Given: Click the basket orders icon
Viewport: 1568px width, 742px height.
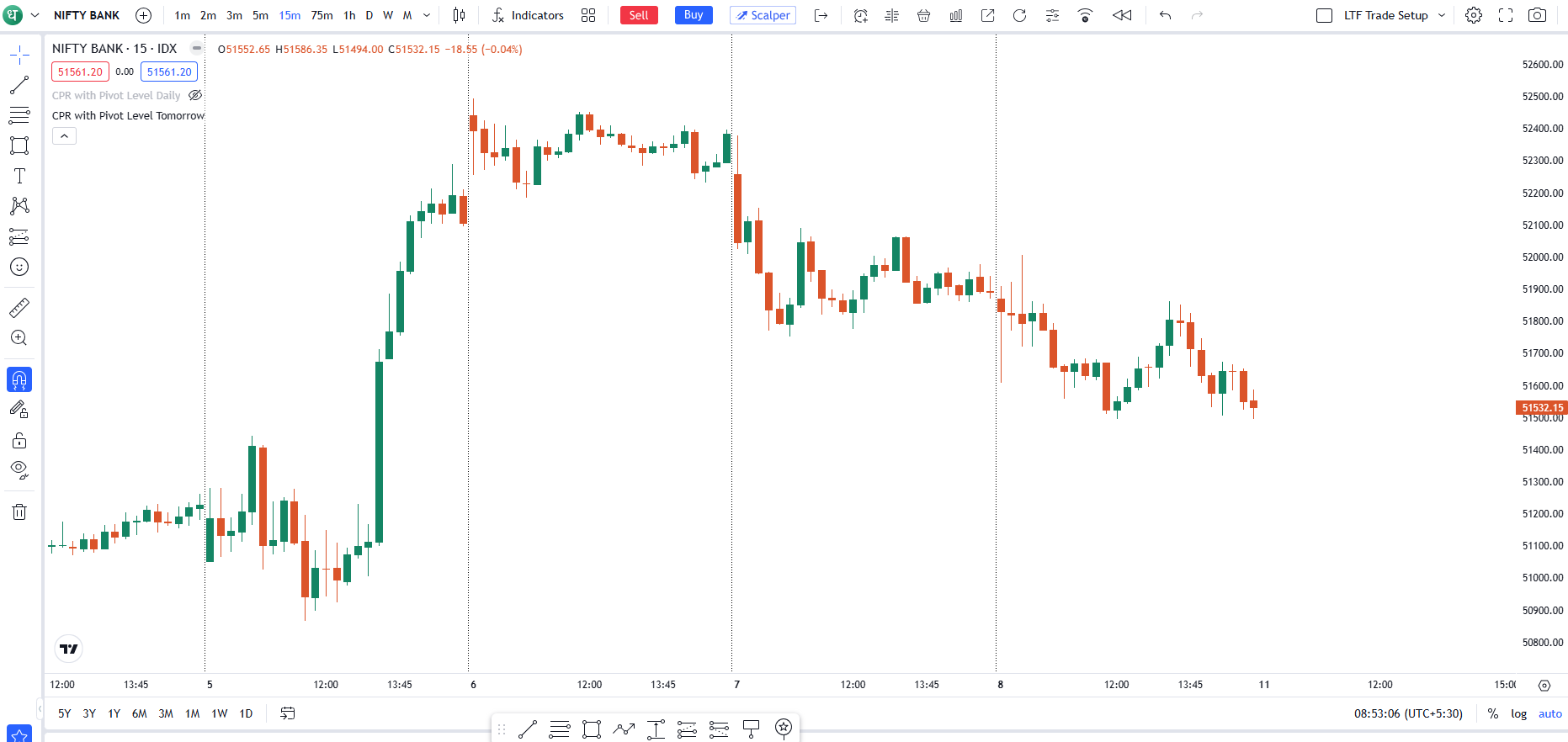Looking at the screenshot, I should click(x=923, y=15).
